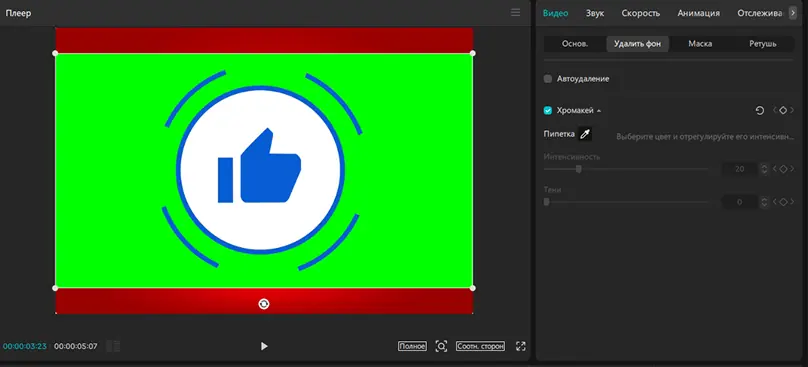The height and width of the screenshot is (367, 808).
Task: Add a keyframe for Хромакей
Action: pyautogui.click(x=783, y=110)
